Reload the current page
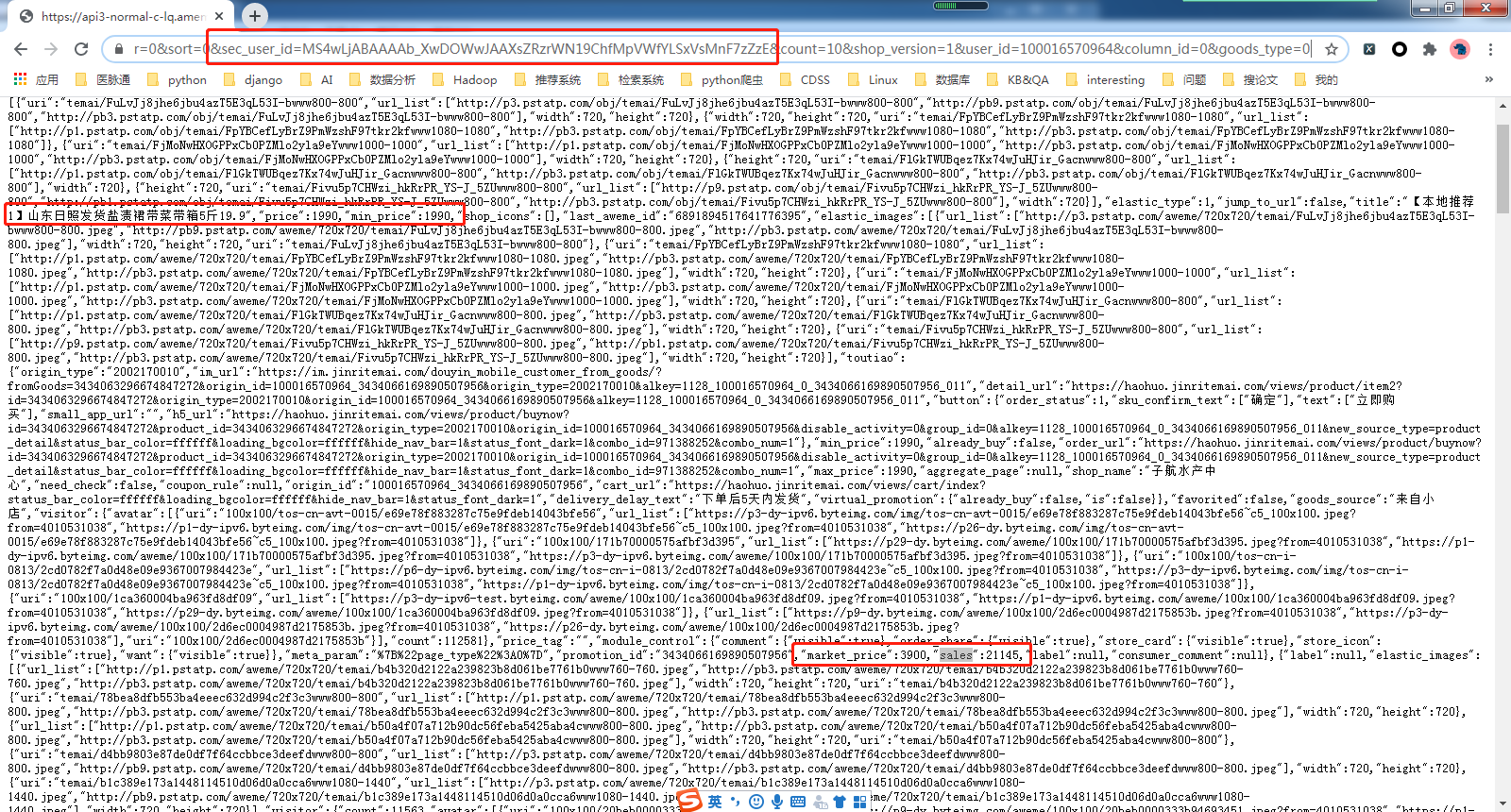The height and width of the screenshot is (812, 1511). click(81, 49)
